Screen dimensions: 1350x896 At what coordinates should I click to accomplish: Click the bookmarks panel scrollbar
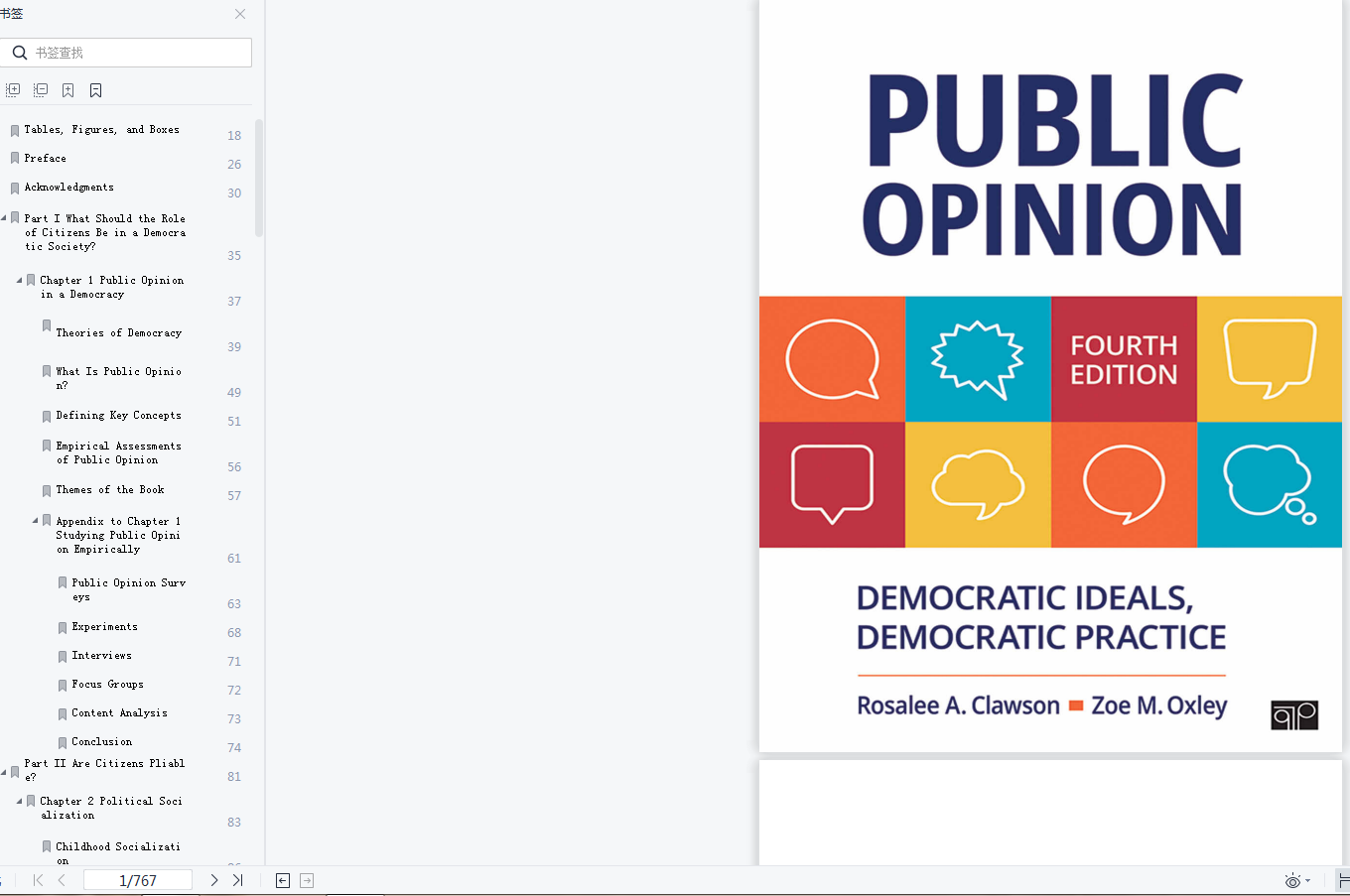[x=259, y=179]
